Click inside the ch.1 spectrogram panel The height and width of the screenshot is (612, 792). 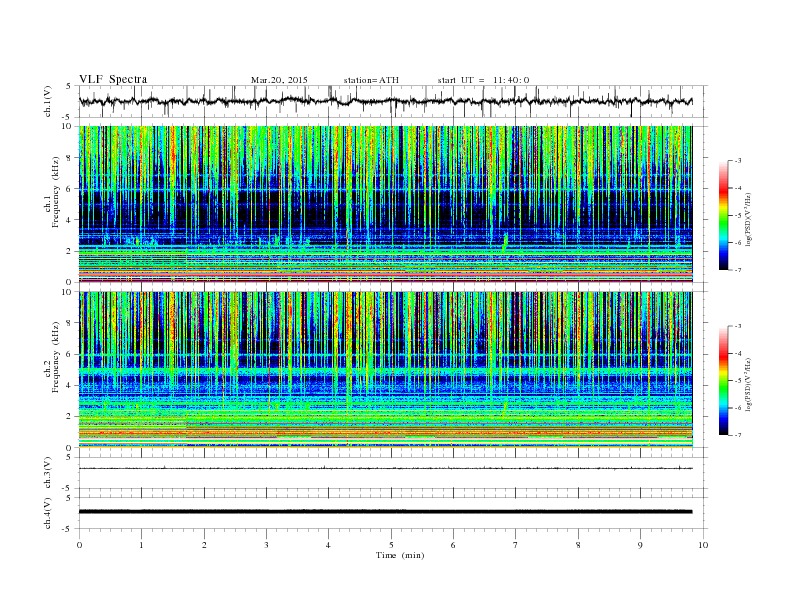tap(385, 204)
